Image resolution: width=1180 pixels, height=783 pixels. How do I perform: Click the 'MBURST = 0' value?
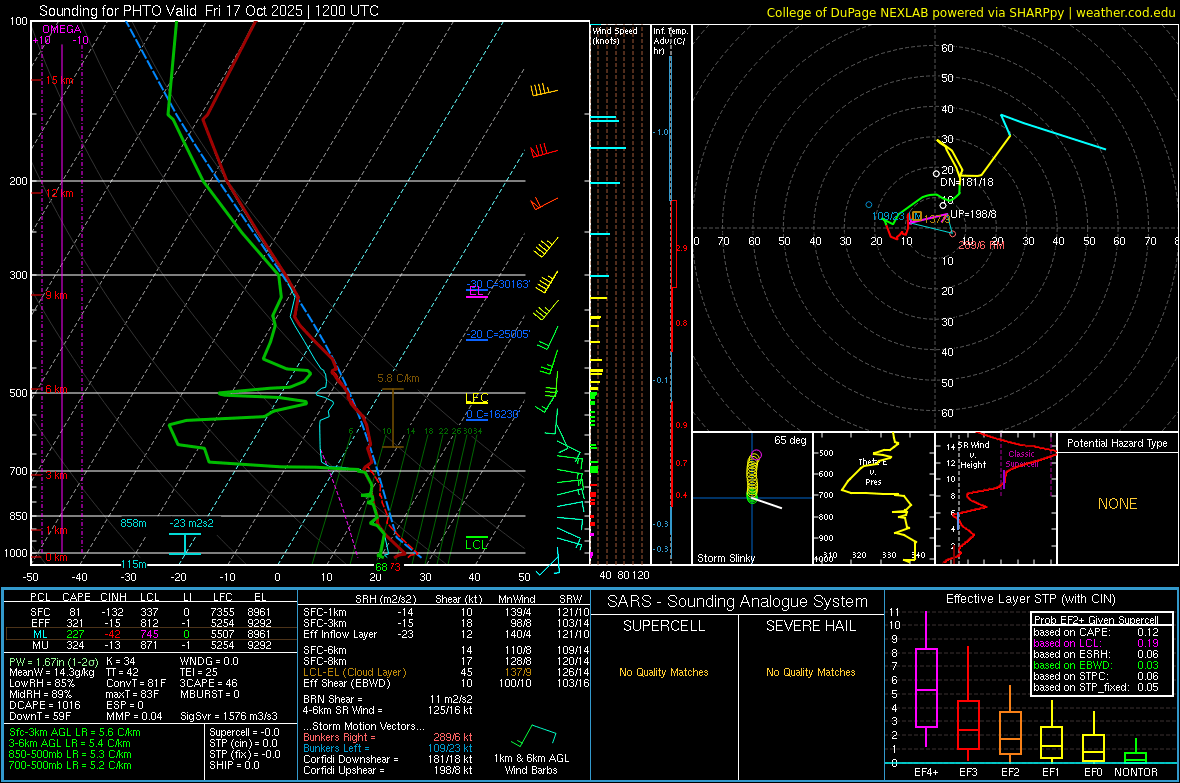pyautogui.click(x=210, y=694)
